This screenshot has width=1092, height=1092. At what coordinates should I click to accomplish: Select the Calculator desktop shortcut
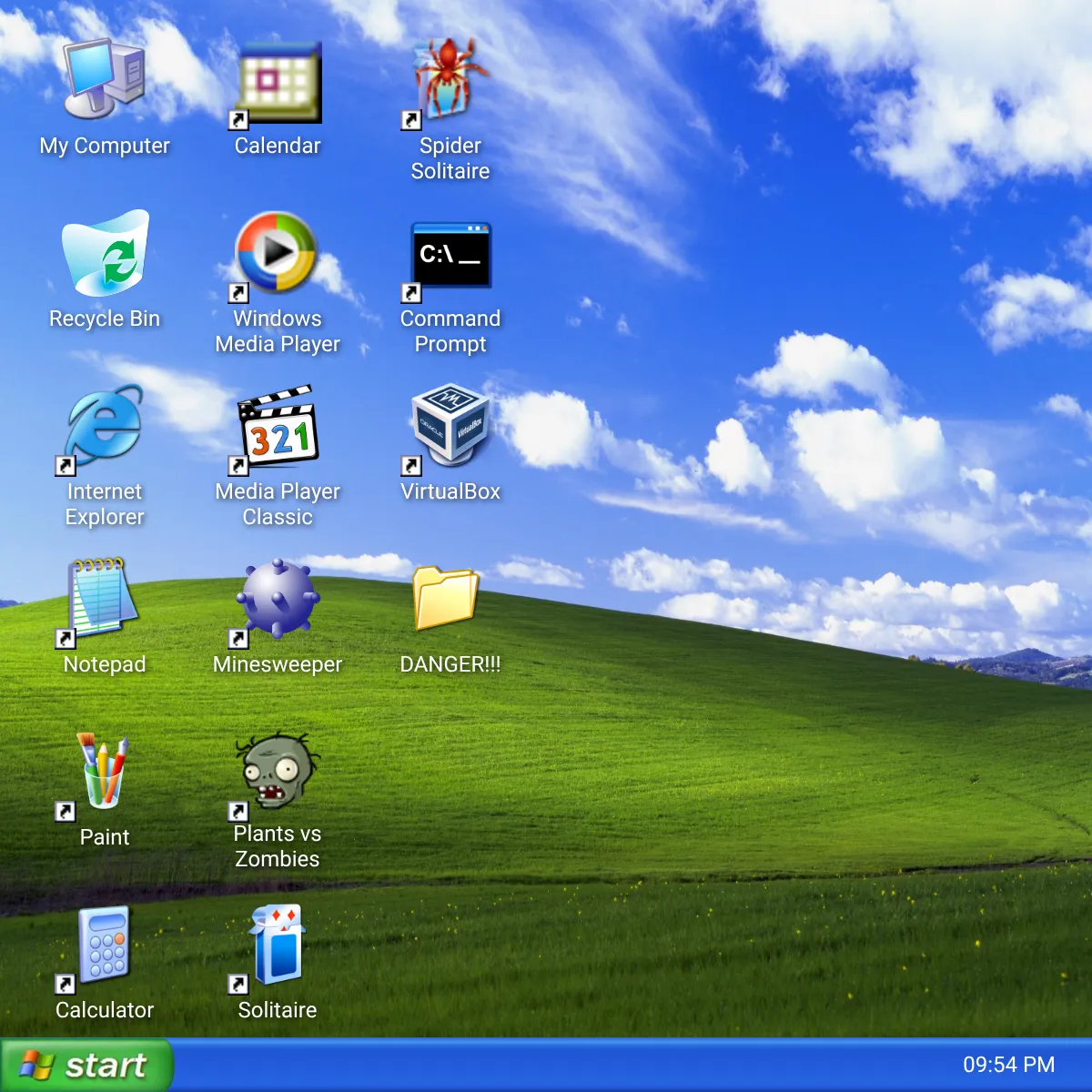(x=104, y=945)
